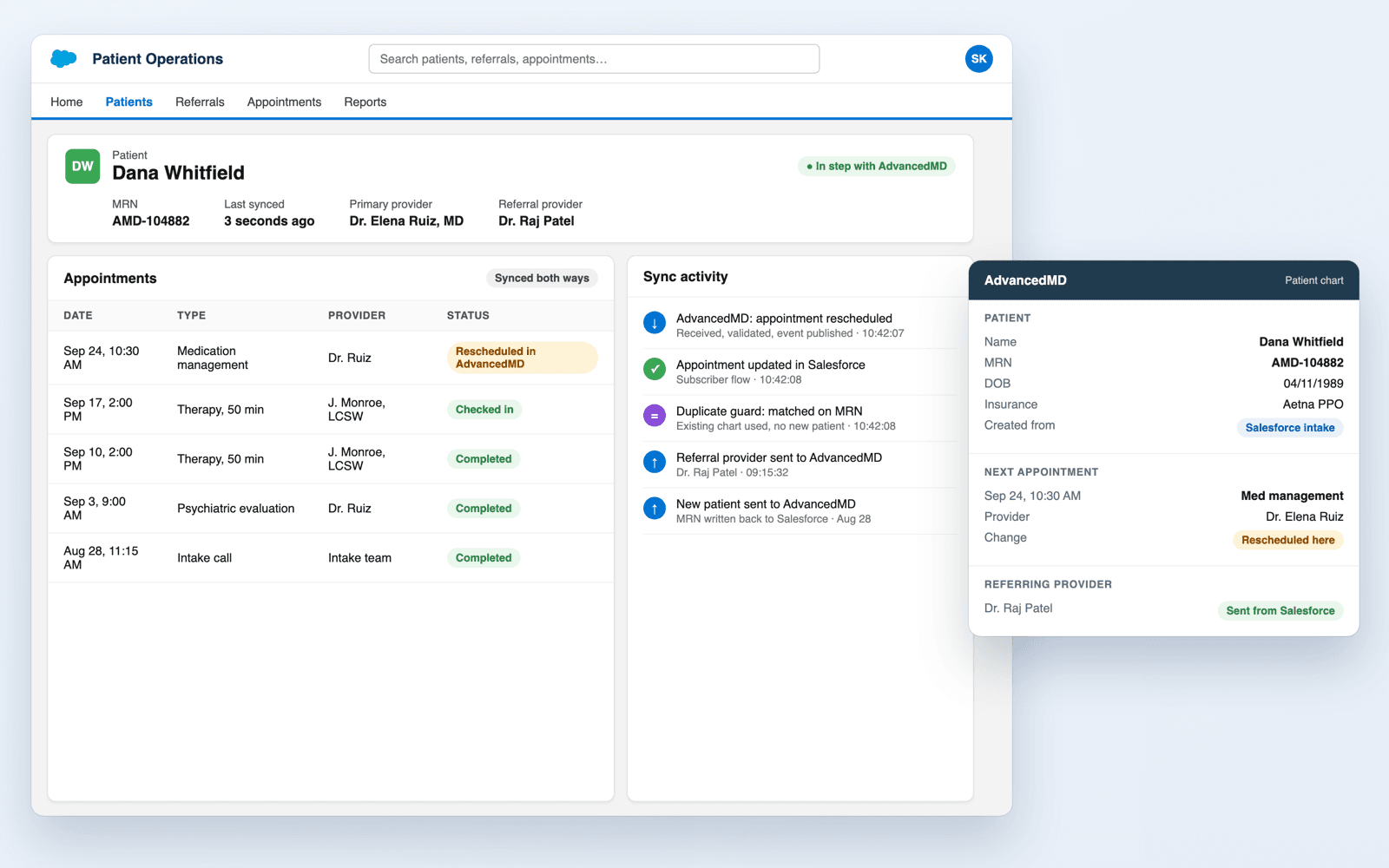Click the Dana Whitfield patient heading
The height and width of the screenshot is (868, 1389).
tap(178, 173)
